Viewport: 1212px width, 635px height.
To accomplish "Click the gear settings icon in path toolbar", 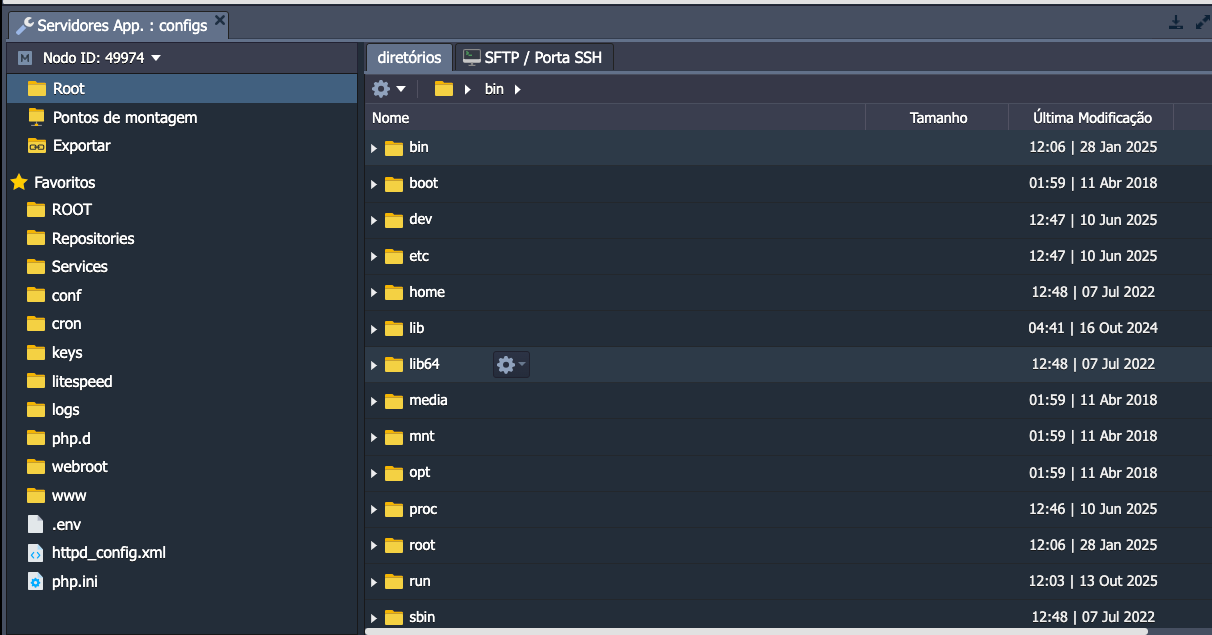I will coord(388,89).
